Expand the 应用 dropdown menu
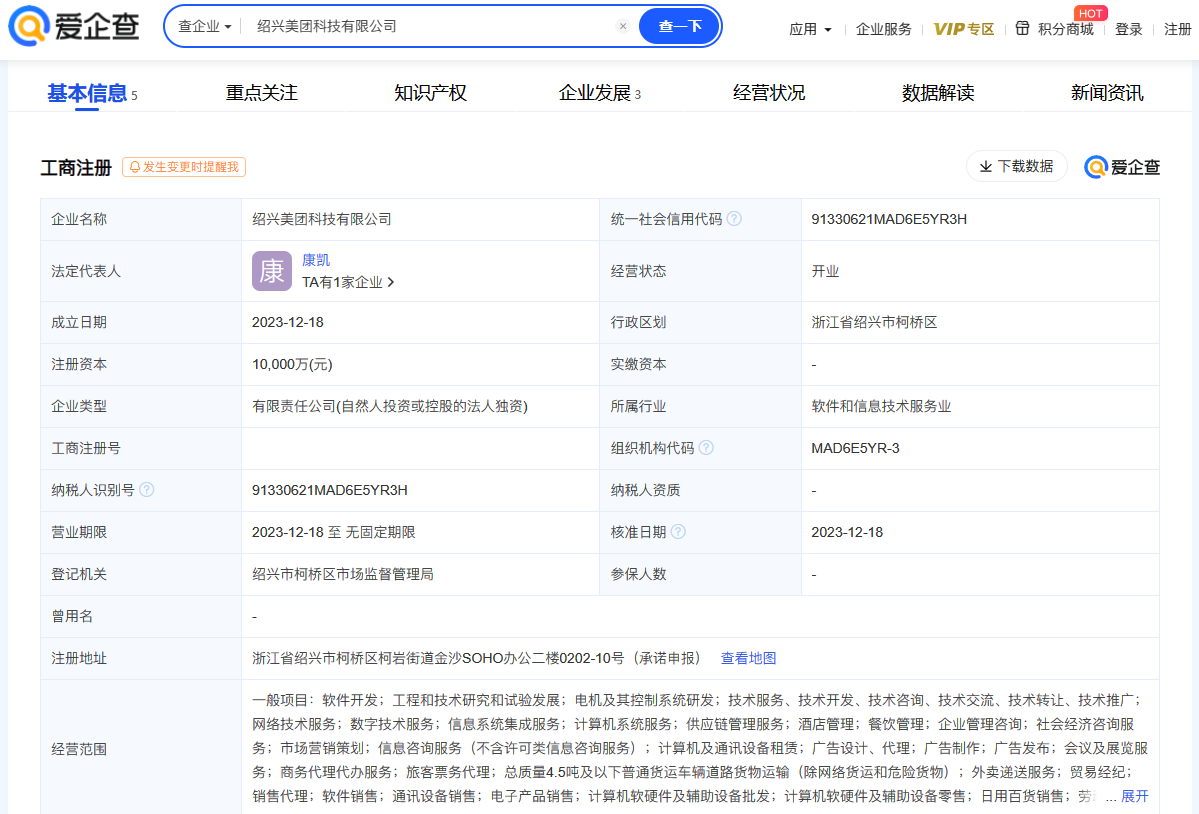The height and width of the screenshot is (814, 1199). (810, 29)
